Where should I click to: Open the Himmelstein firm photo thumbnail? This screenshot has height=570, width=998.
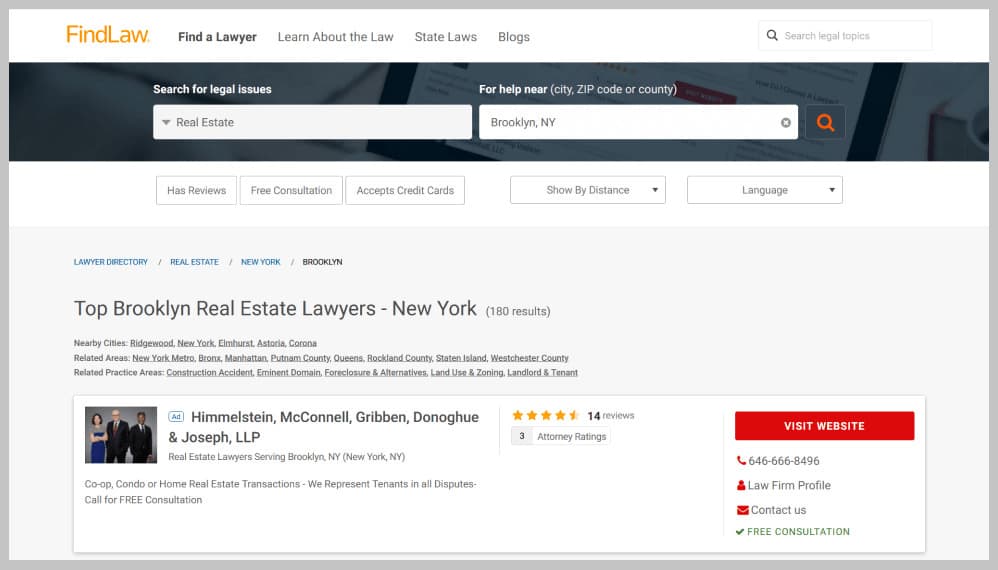[121, 435]
